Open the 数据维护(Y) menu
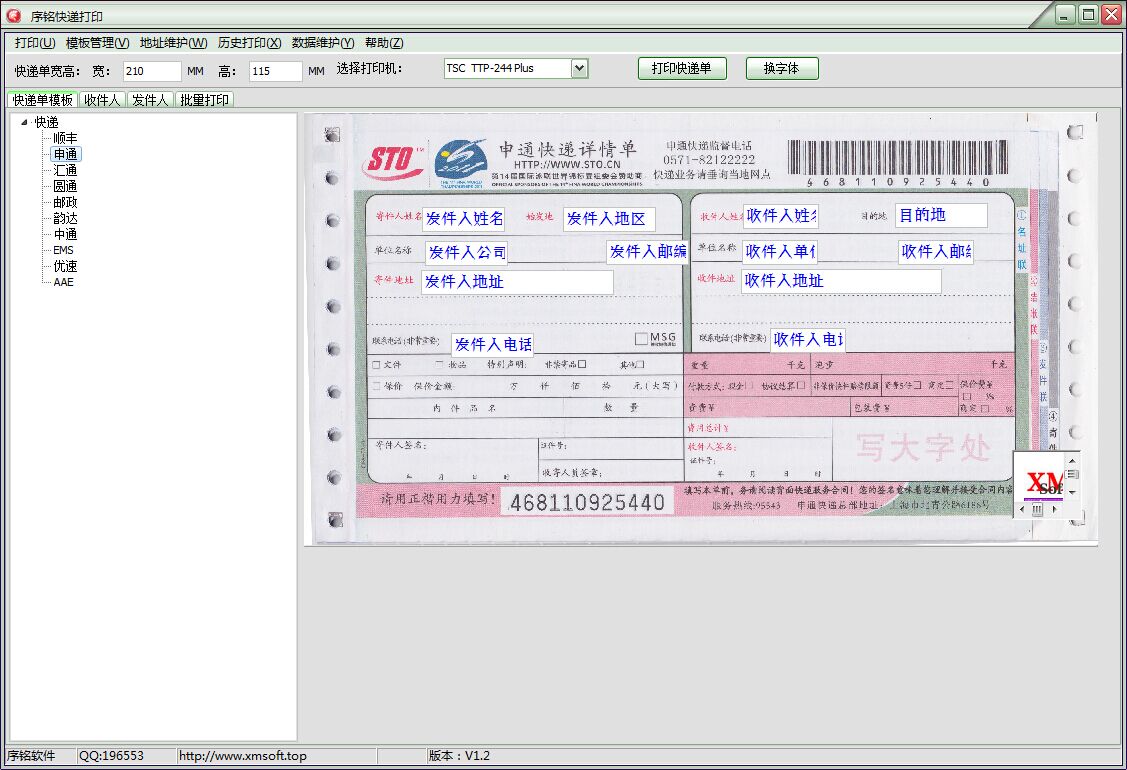Image resolution: width=1127 pixels, height=770 pixels. tap(323, 43)
